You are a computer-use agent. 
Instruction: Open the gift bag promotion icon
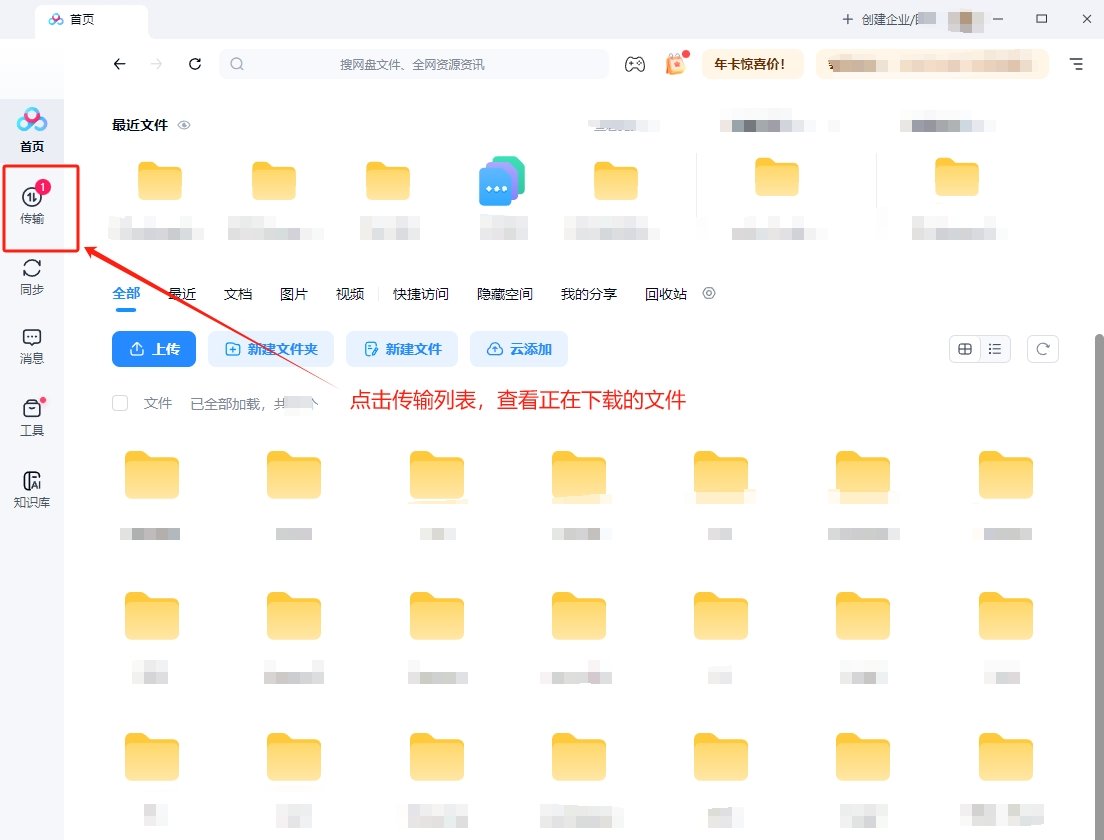pos(674,63)
